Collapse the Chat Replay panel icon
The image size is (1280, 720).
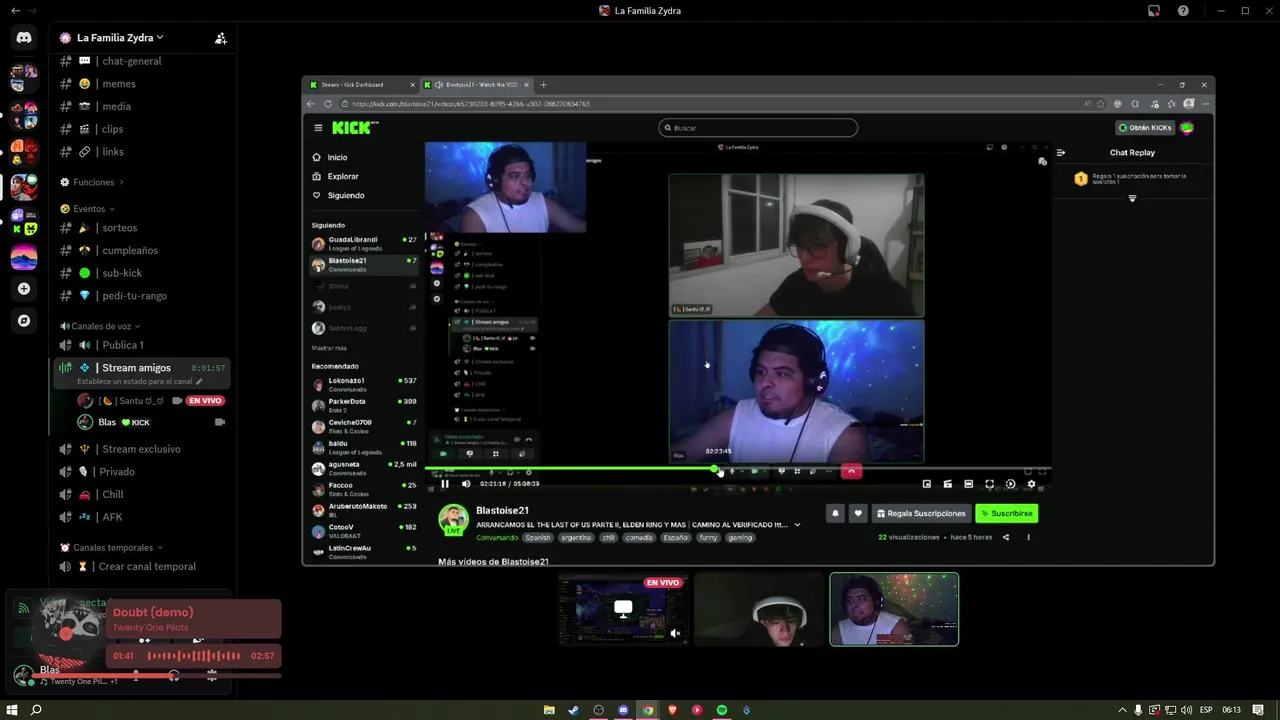(x=1061, y=153)
